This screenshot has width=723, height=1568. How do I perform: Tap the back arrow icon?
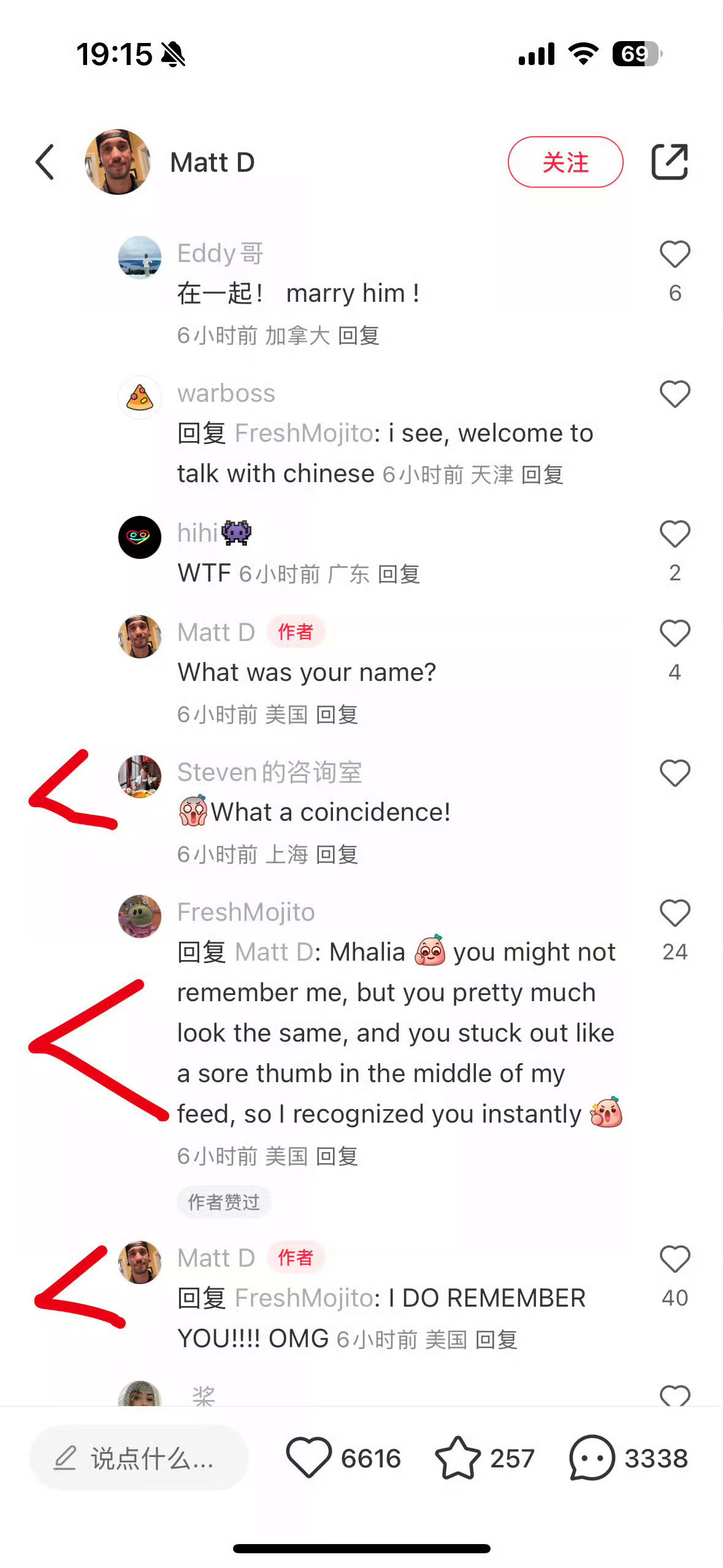pyautogui.click(x=45, y=163)
